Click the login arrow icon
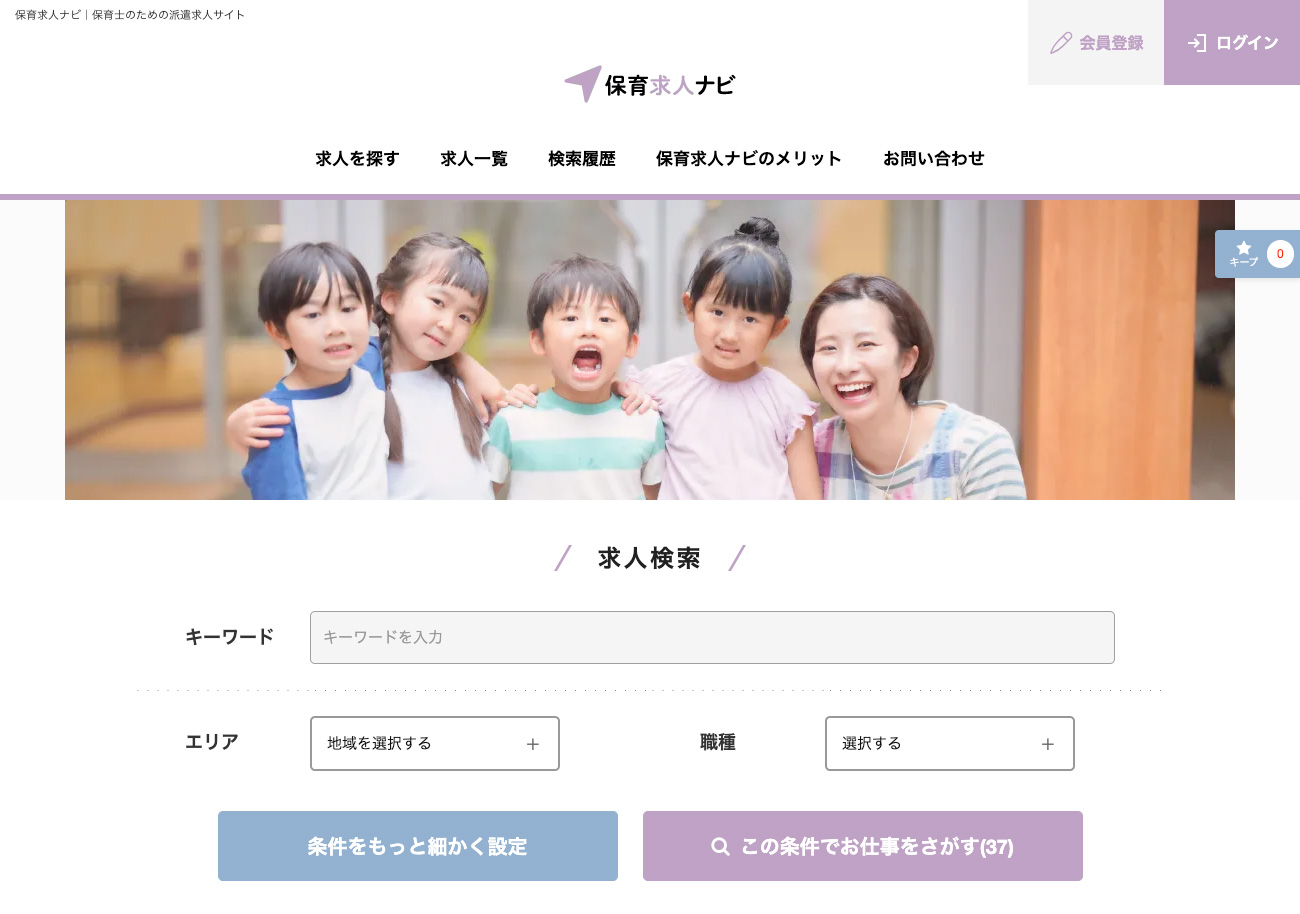Image resolution: width=1300 pixels, height=914 pixels. point(1197,43)
